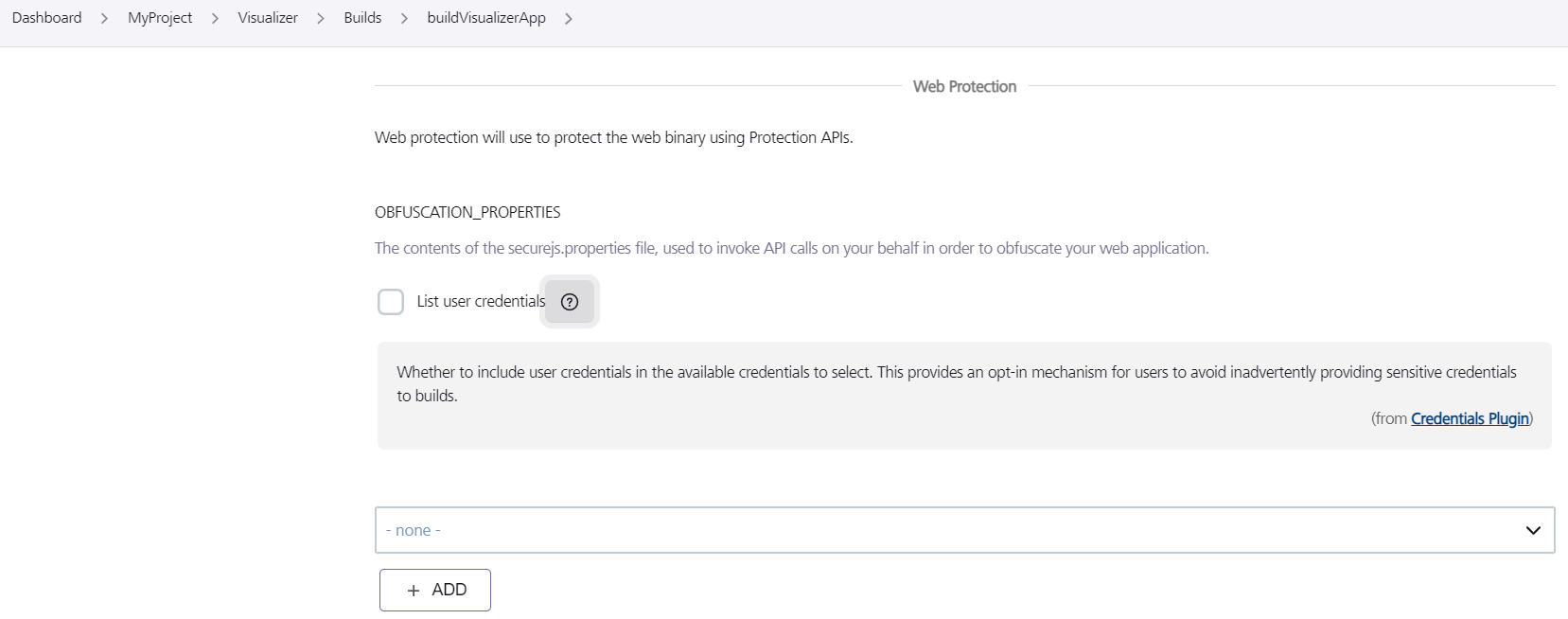Navigate to MyProject breadcrumb
Screen dimensions: 1568x619
tap(160, 18)
